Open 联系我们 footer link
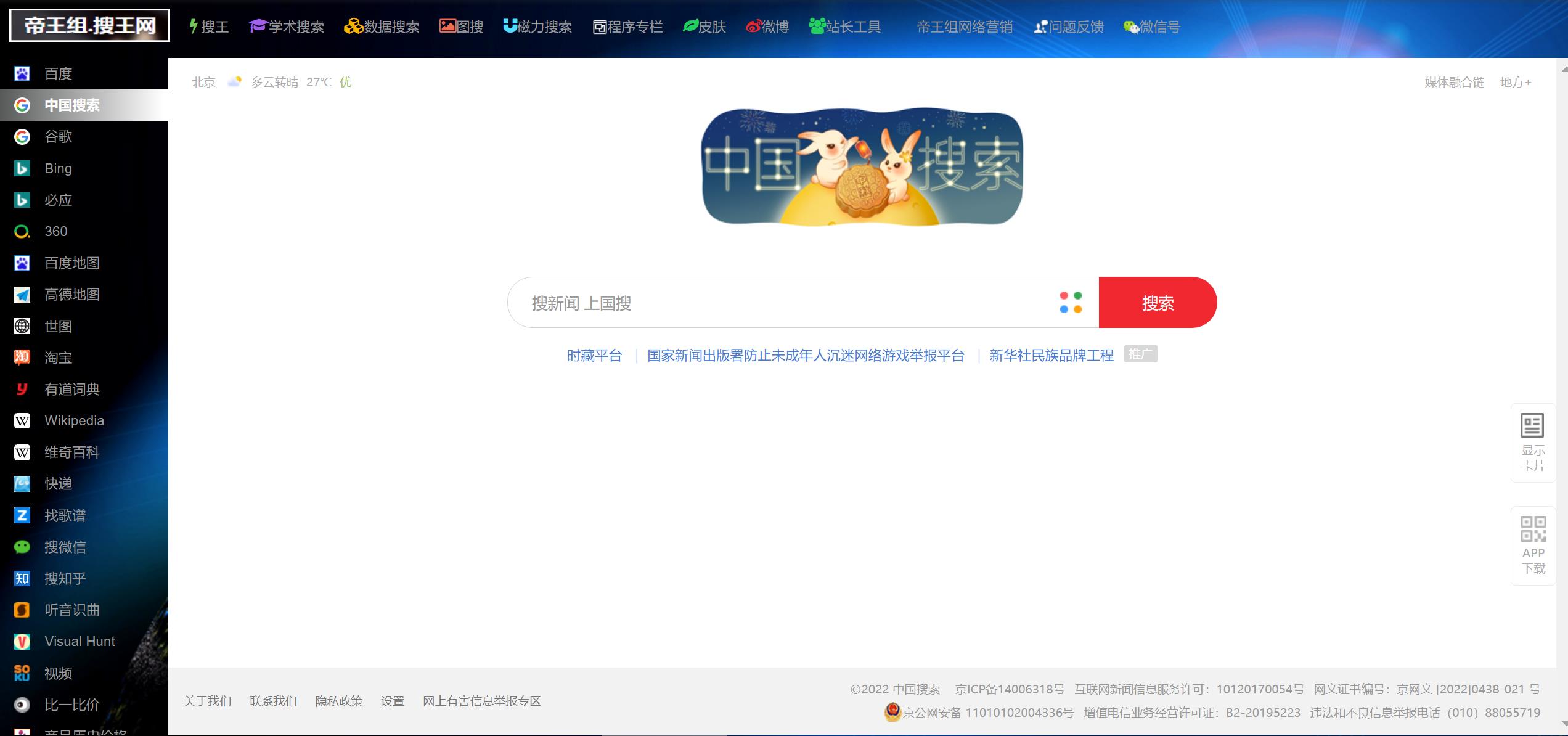The width and height of the screenshot is (1568, 736). 273,701
